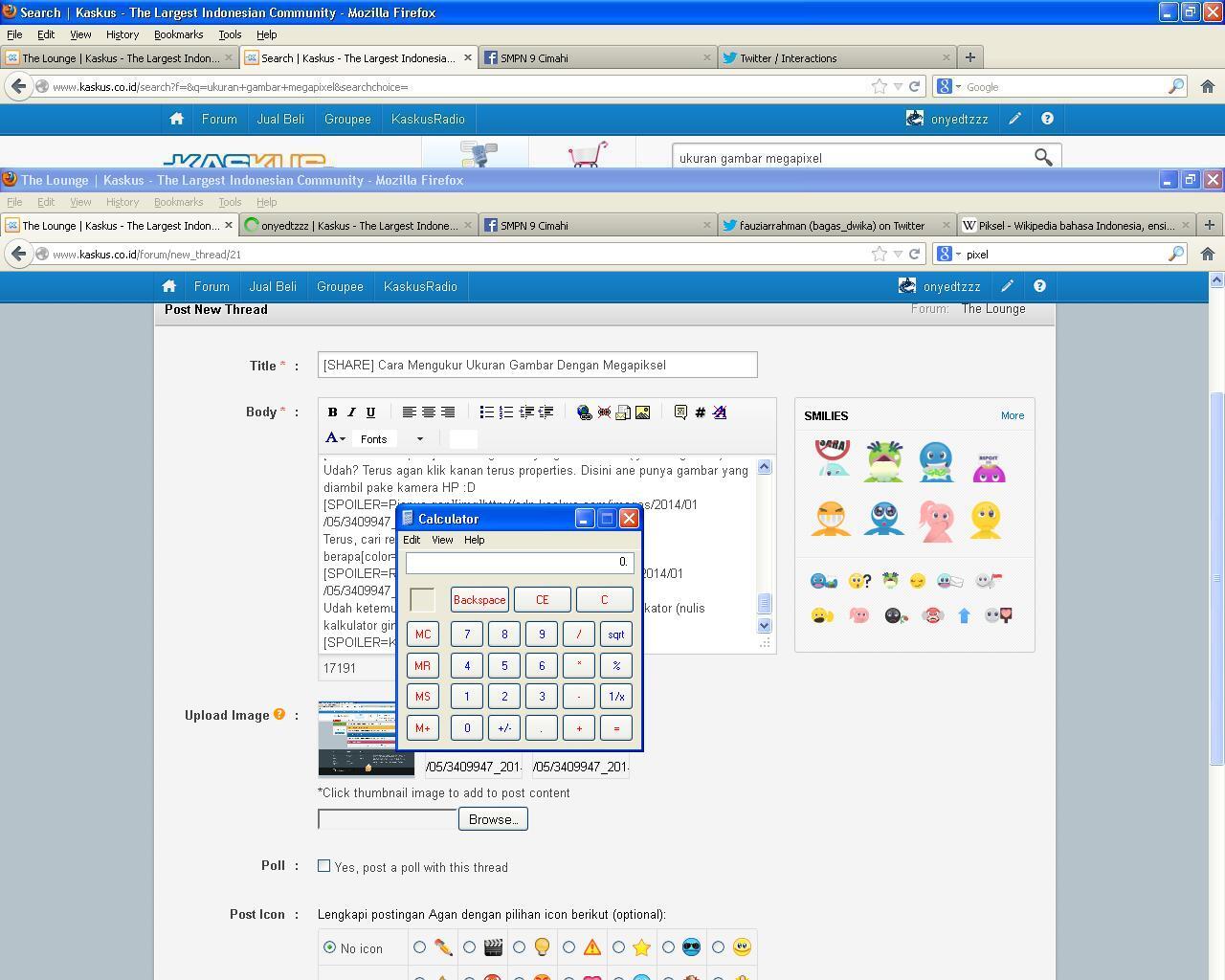Click the Kaskus home icon in front window
1225x980 pixels.
169,286
